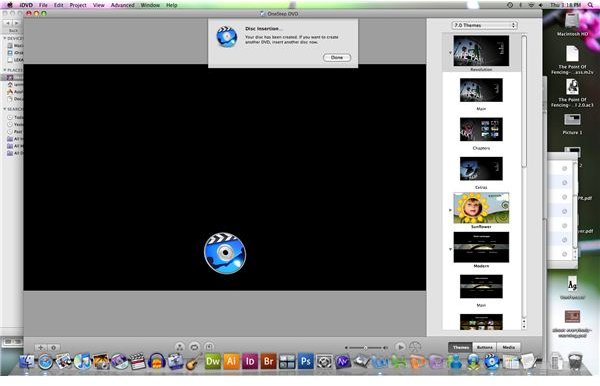Click the volume slider handle
The width and height of the screenshot is (600, 386).
tap(365, 348)
